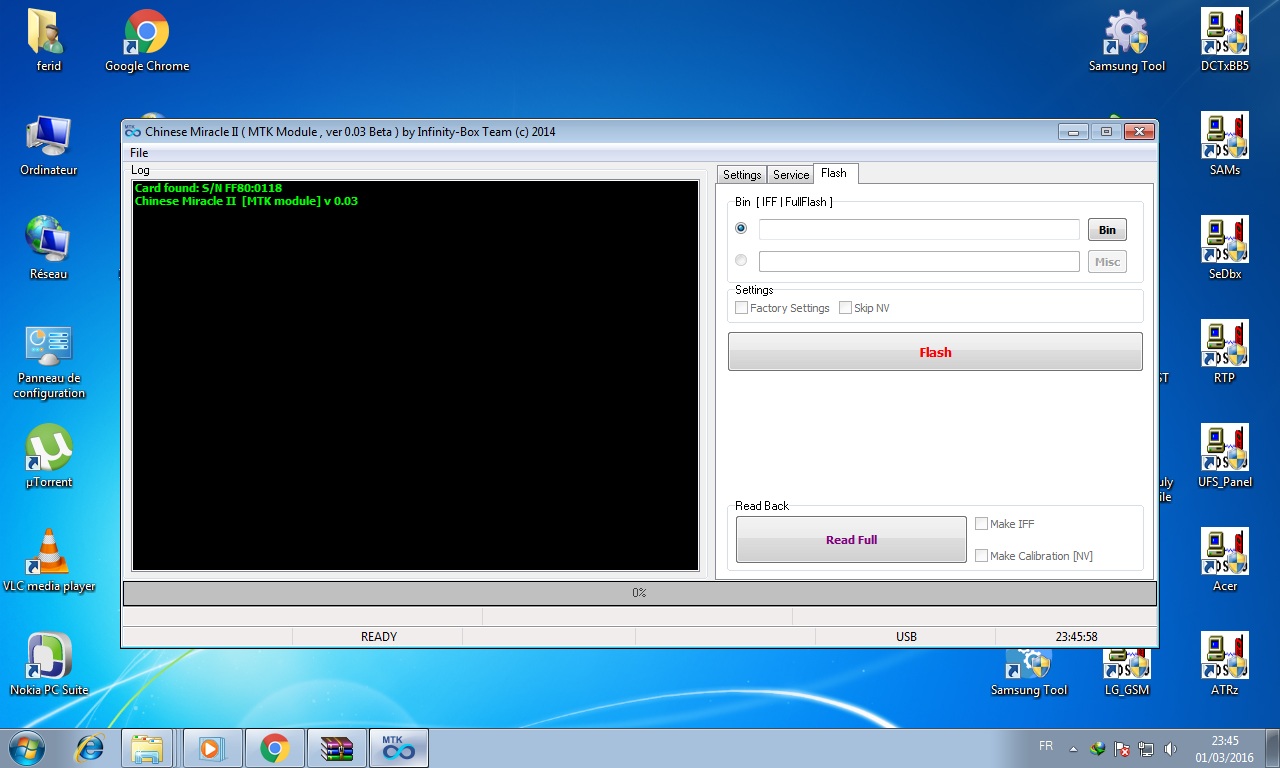Select the Nokia PC Suite shortcut
The width and height of the screenshot is (1280, 768).
[49, 664]
